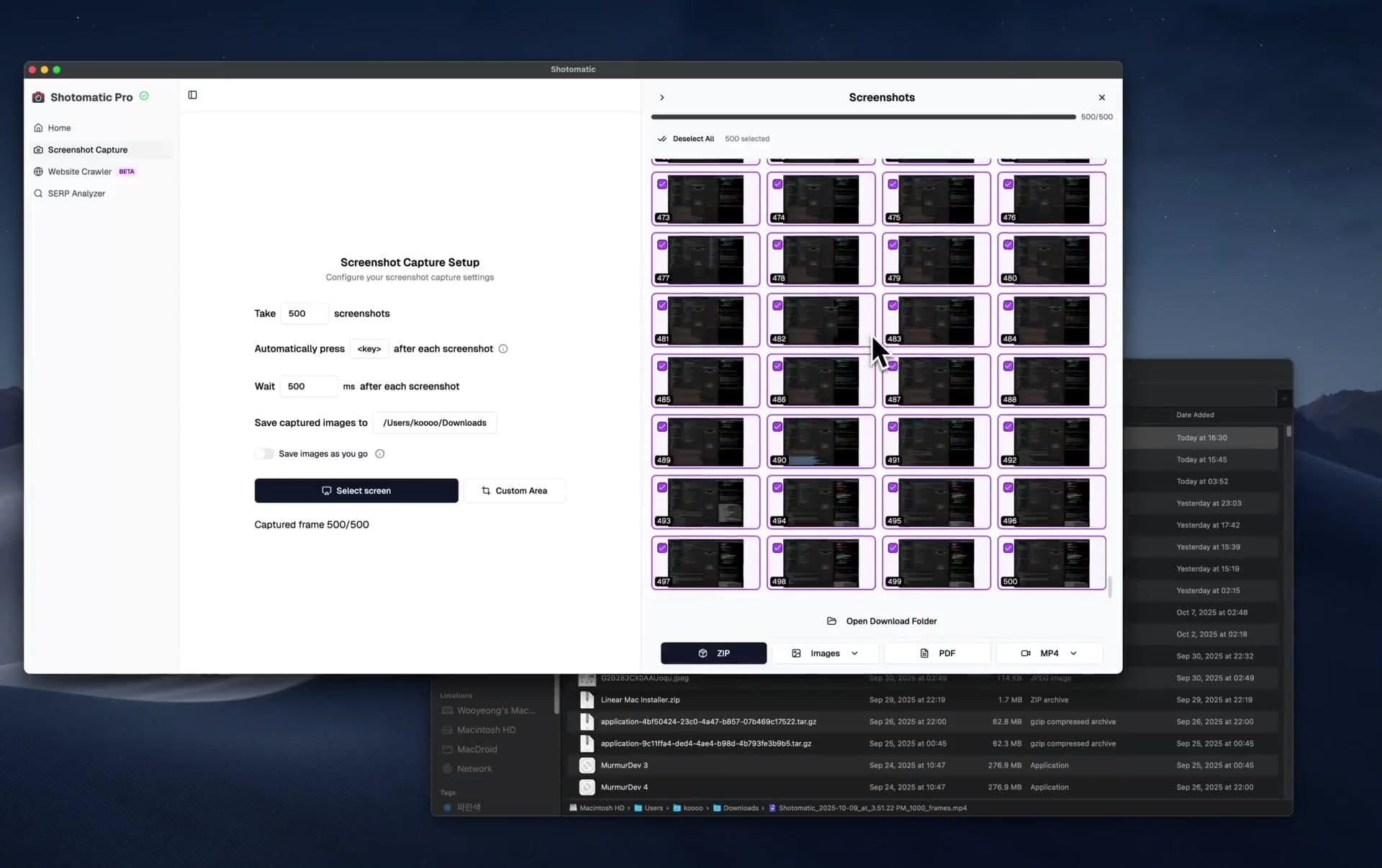Open the Screenshot Capture section
Viewport: 1382px width, 868px height.
point(87,149)
